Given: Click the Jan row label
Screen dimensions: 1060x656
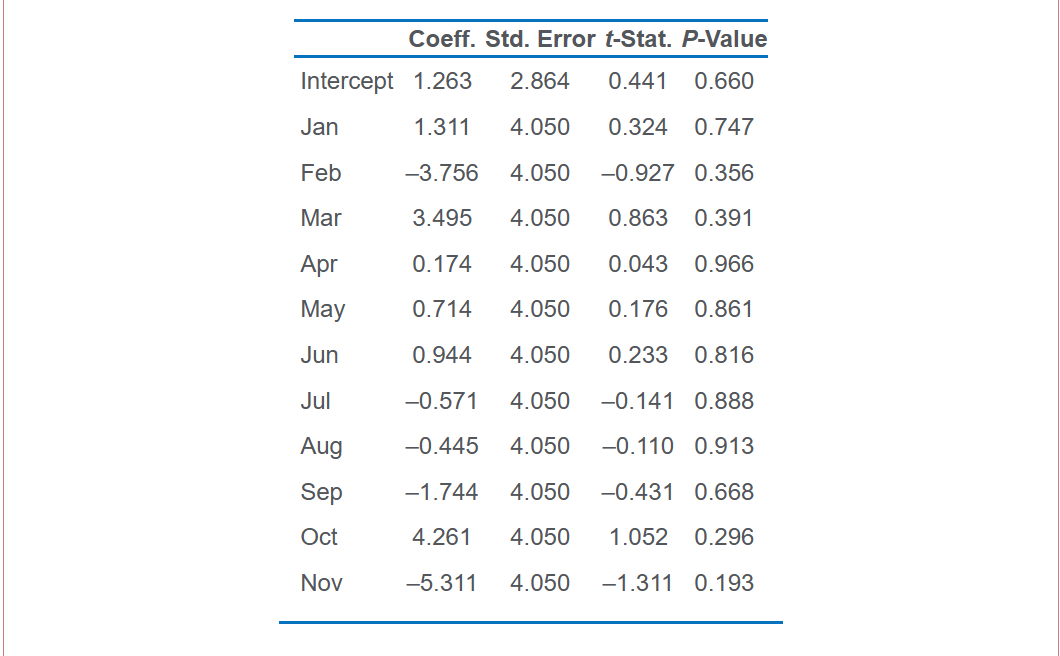Looking at the screenshot, I should click(x=319, y=127).
